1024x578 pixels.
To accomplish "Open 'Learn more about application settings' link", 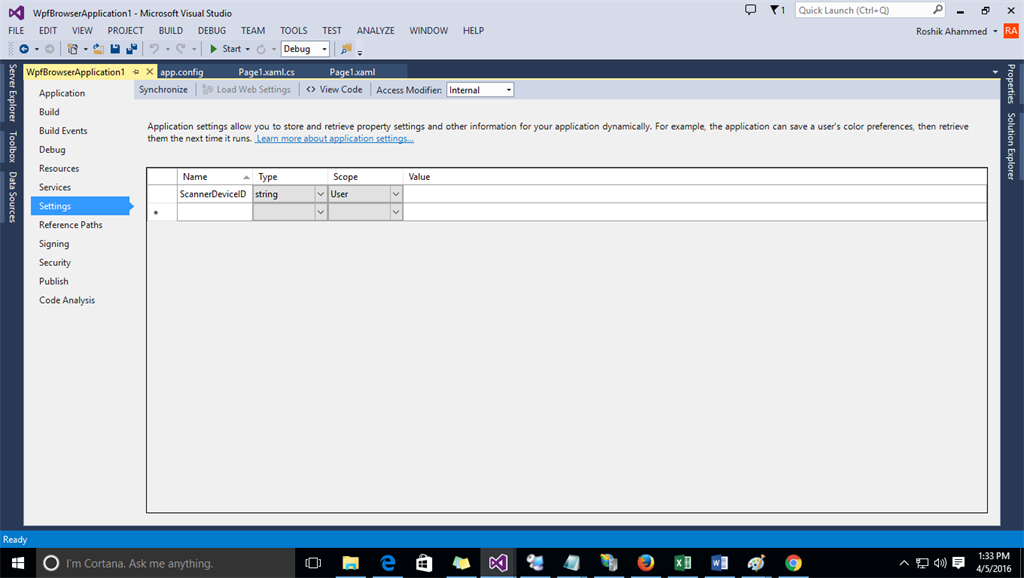I will pos(334,138).
